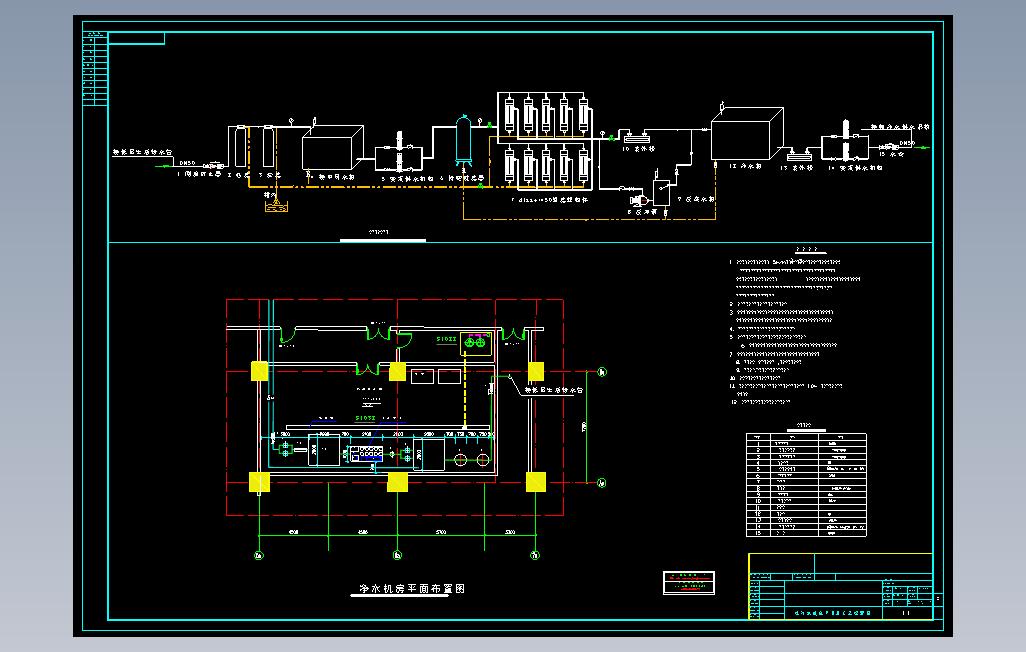Select yellow-framed box with two green pumps
This screenshot has width=1026, height=652.
(476, 344)
